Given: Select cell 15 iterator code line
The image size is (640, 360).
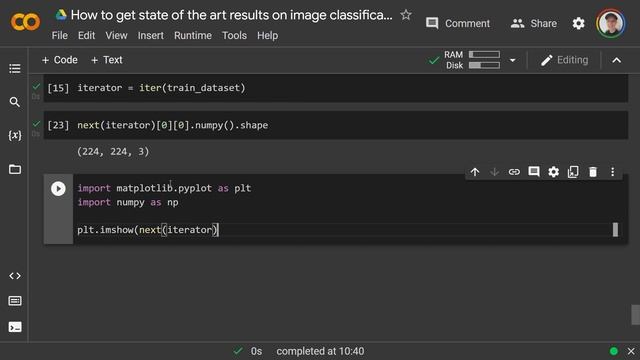Looking at the screenshot, I should pos(161,88).
